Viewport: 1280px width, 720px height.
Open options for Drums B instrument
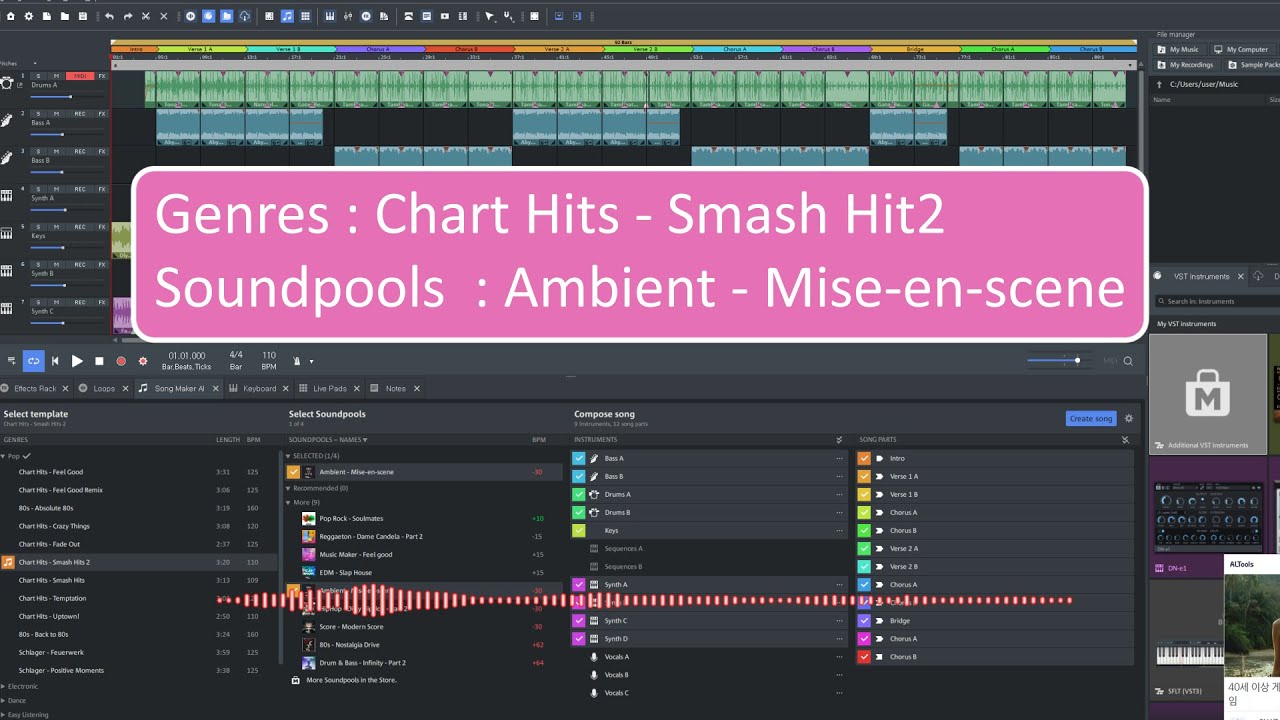(x=840, y=512)
